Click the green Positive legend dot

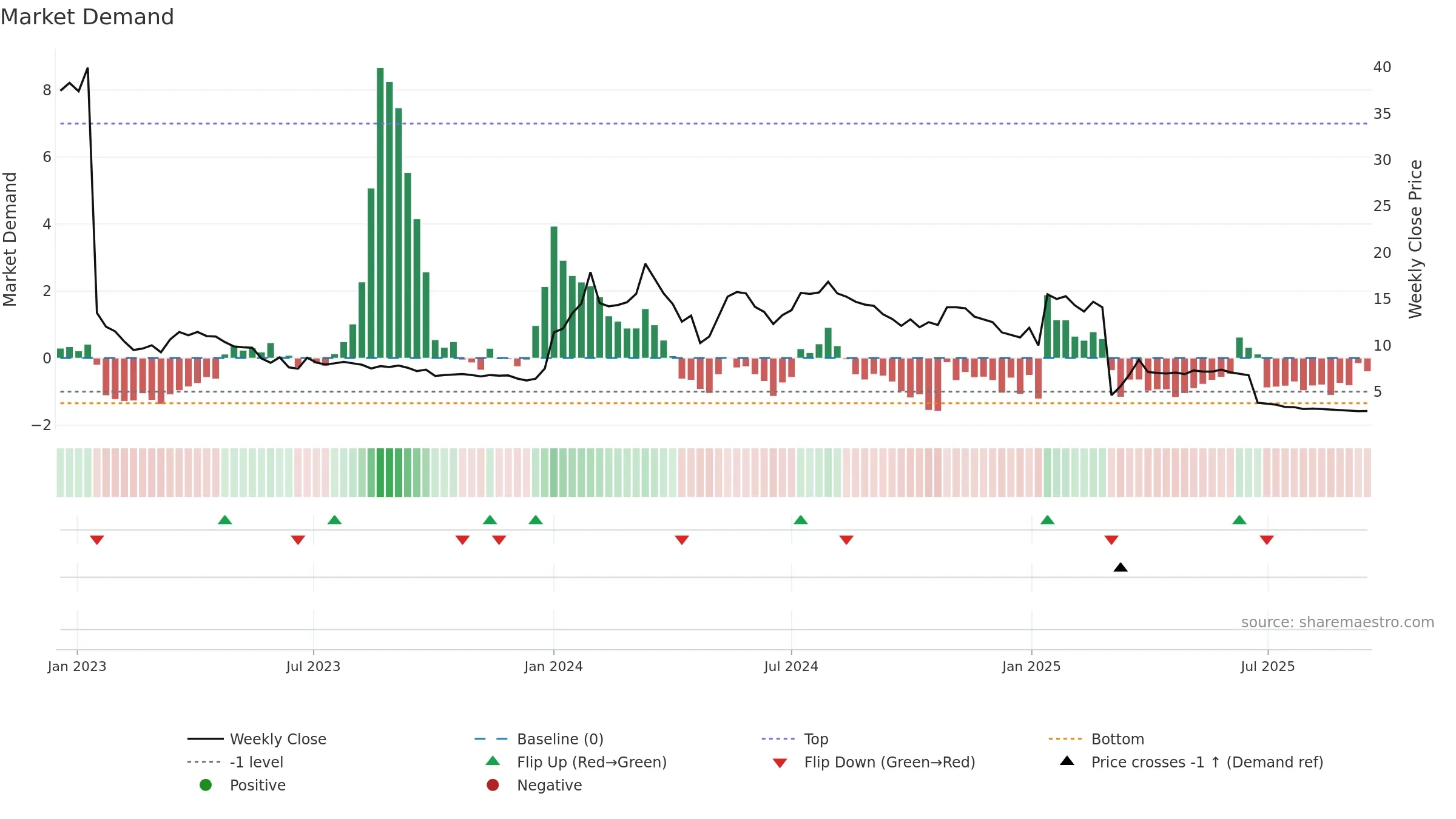coord(206,785)
